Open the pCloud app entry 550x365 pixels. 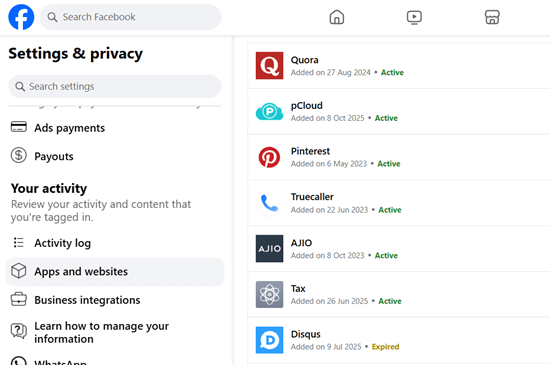click(399, 111)
